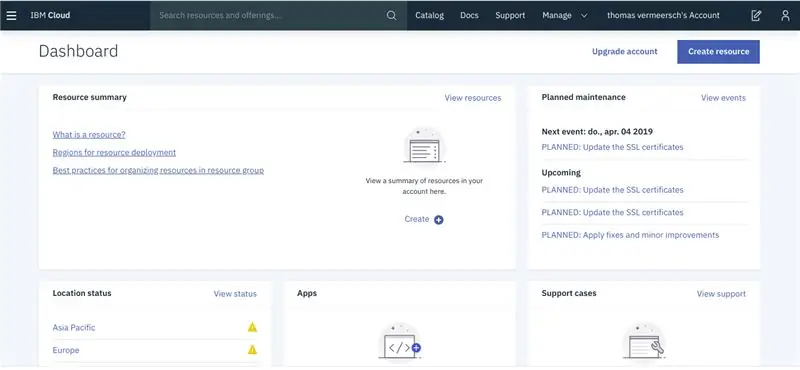Open the Manage menu

557,15
